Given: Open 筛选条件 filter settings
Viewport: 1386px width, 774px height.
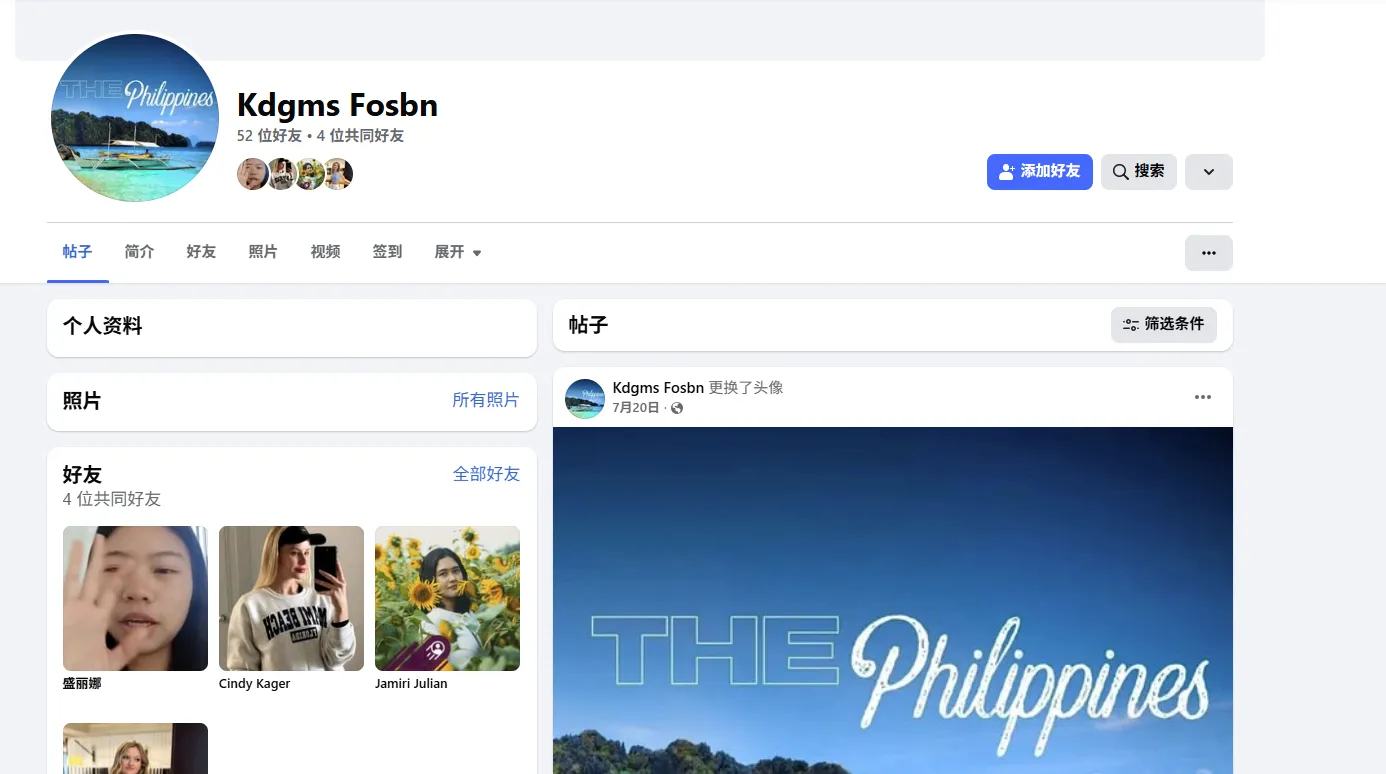Looking at the screenshot, I should (1164, 325).
